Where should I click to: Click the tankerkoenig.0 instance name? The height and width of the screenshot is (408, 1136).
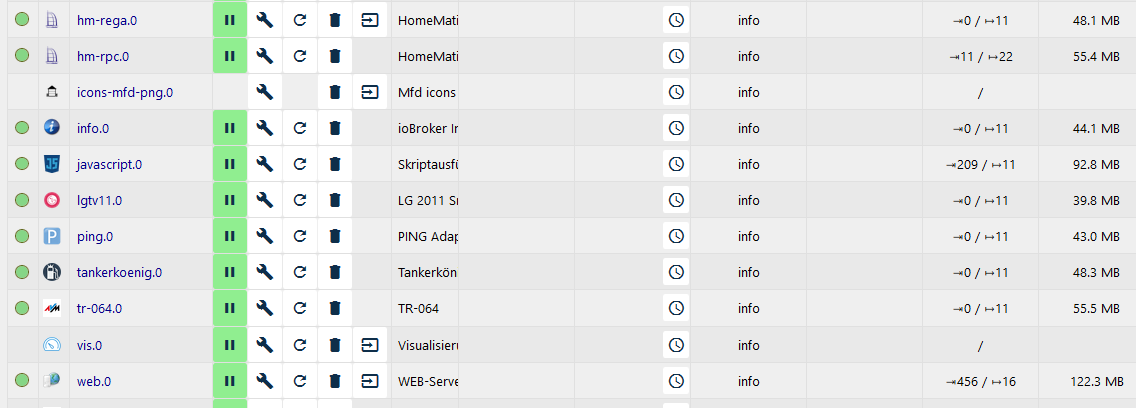click(x=119, y=272)
